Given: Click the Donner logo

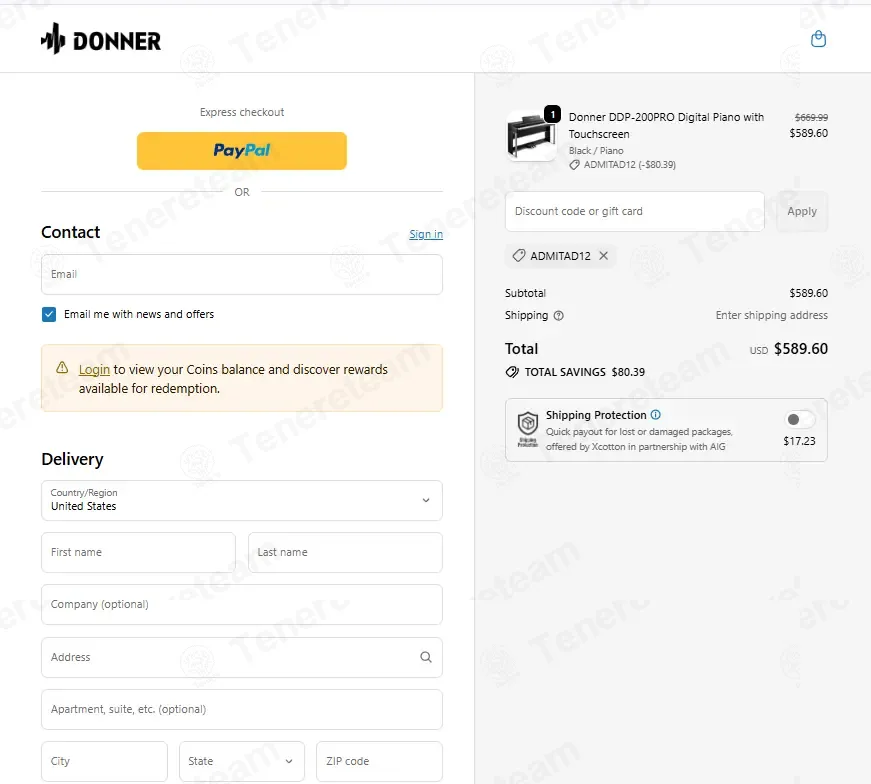Looking at the screenshot, I should (101, 39).
